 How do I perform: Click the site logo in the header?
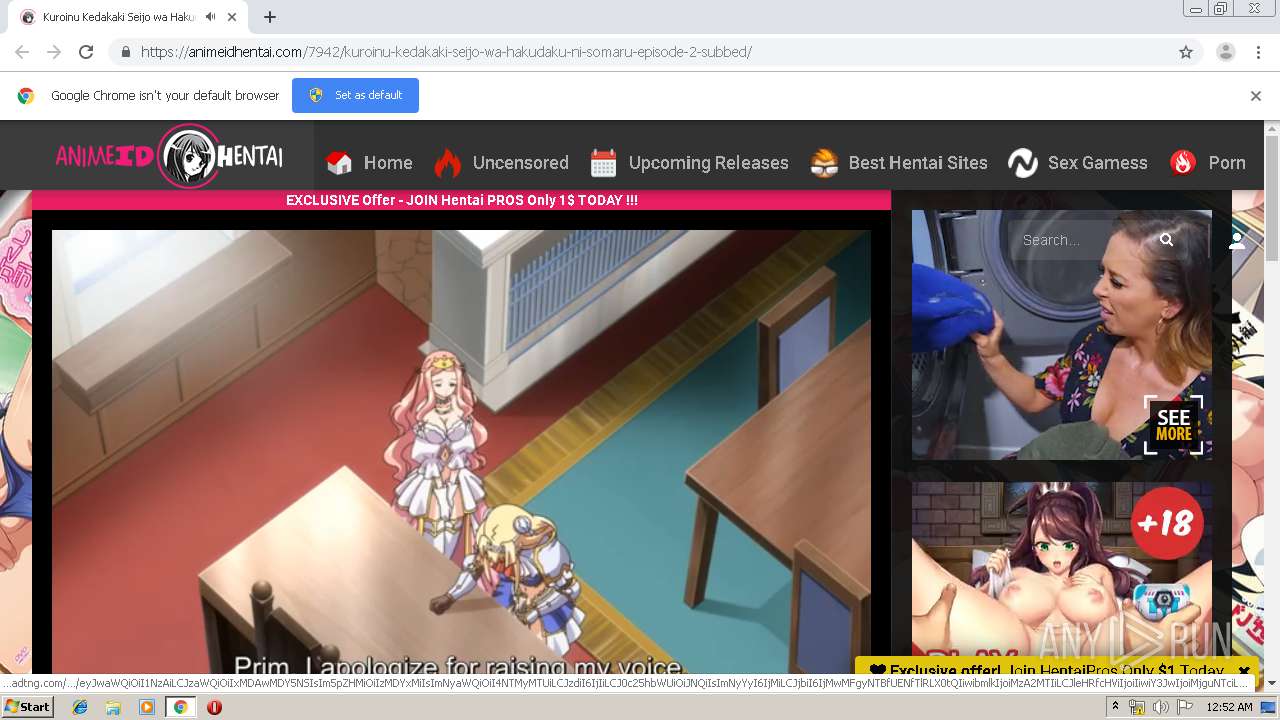click(169, 156)
